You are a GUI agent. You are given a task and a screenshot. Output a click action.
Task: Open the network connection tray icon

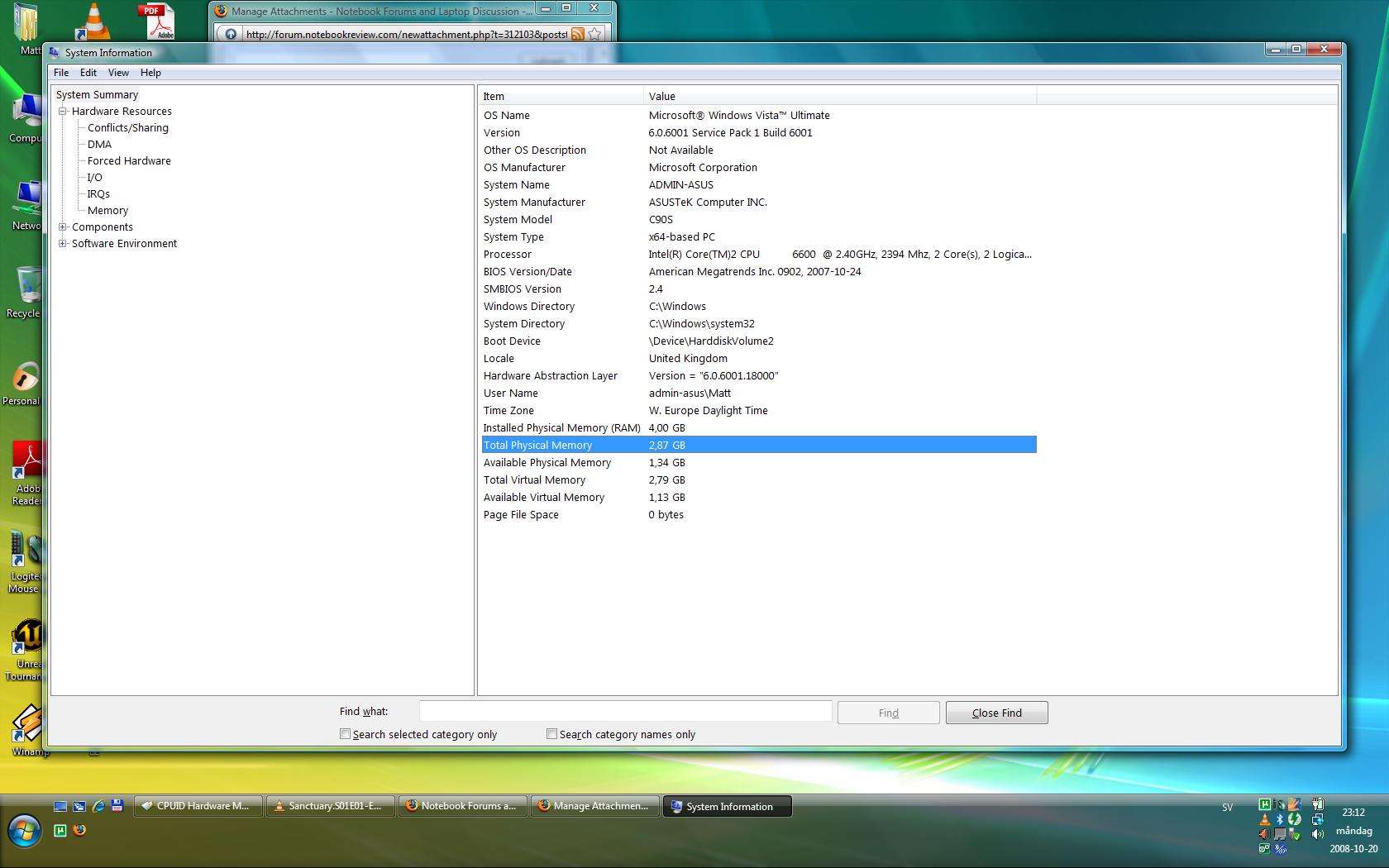click(1318, 819)
